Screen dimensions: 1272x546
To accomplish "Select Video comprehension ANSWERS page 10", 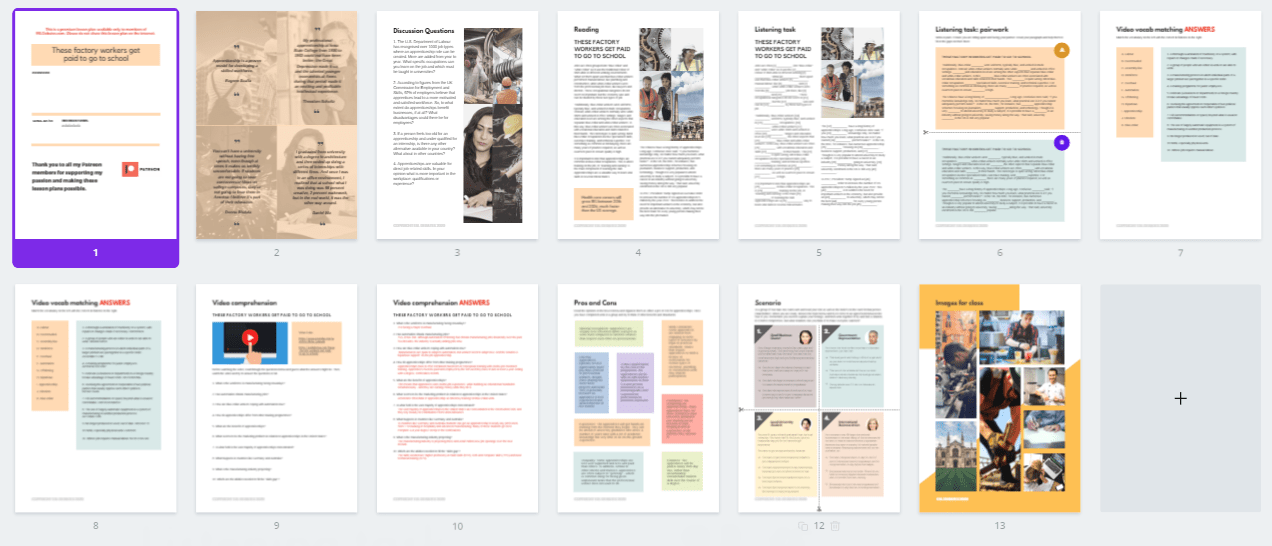I will coord(457,398).
